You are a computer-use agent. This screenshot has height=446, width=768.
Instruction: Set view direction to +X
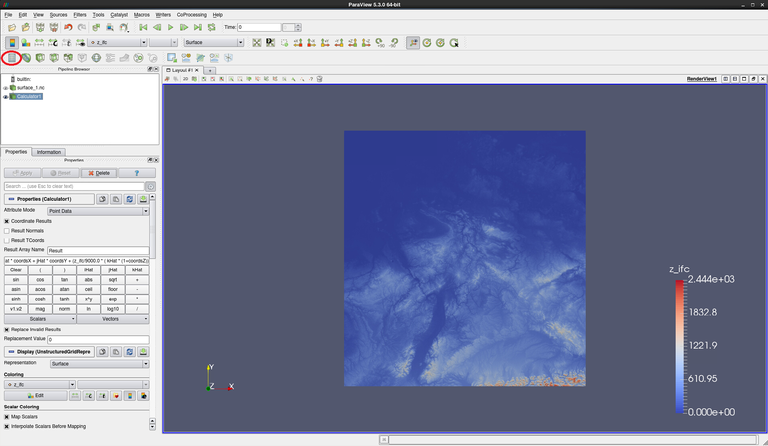click(298, 43)
